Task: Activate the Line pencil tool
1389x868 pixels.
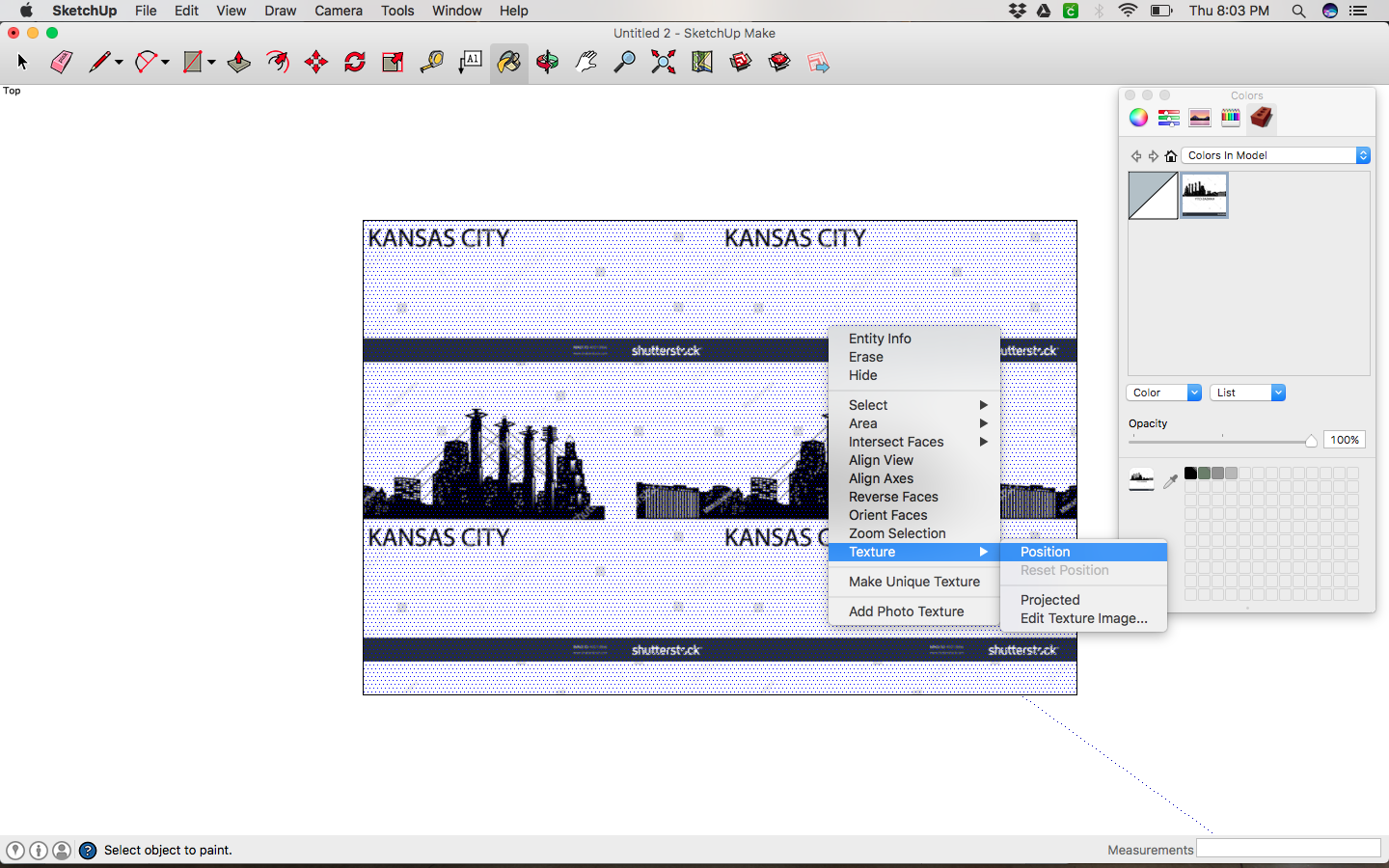Action: 98,63
